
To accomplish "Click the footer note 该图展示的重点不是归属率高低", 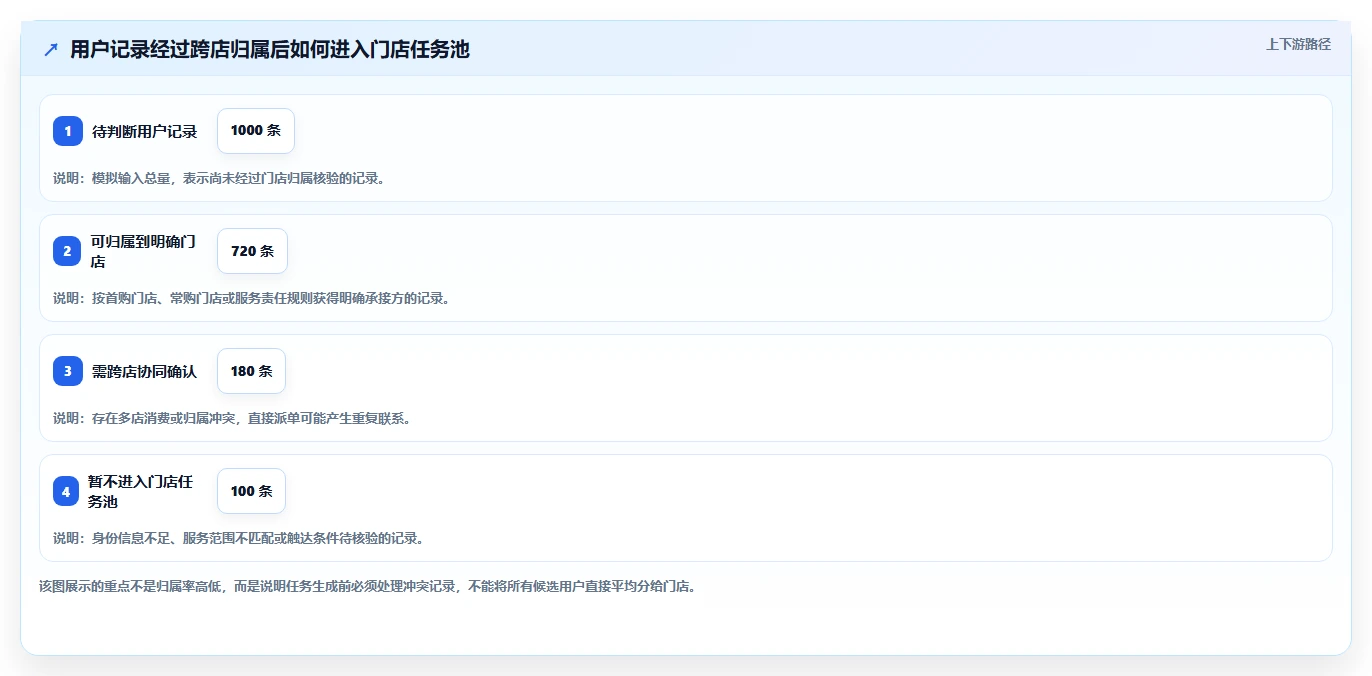I will tap(367, 586).
